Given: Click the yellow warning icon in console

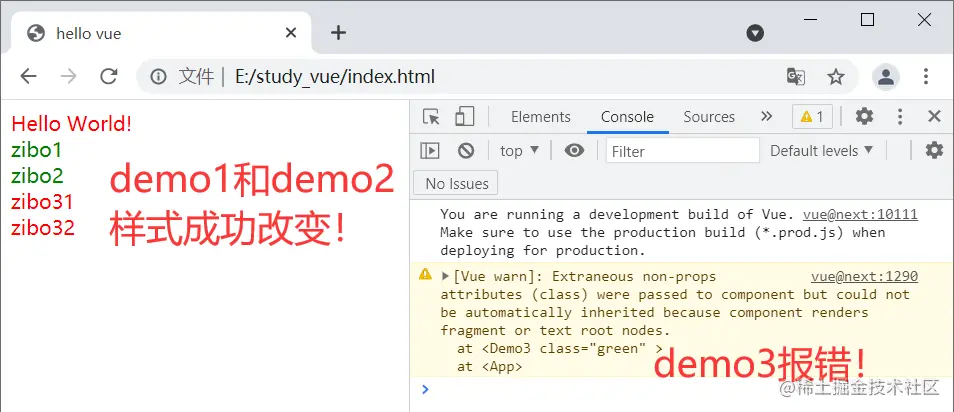Looking at the screenshot, I should pyautogui.click(x=425, y=274).
